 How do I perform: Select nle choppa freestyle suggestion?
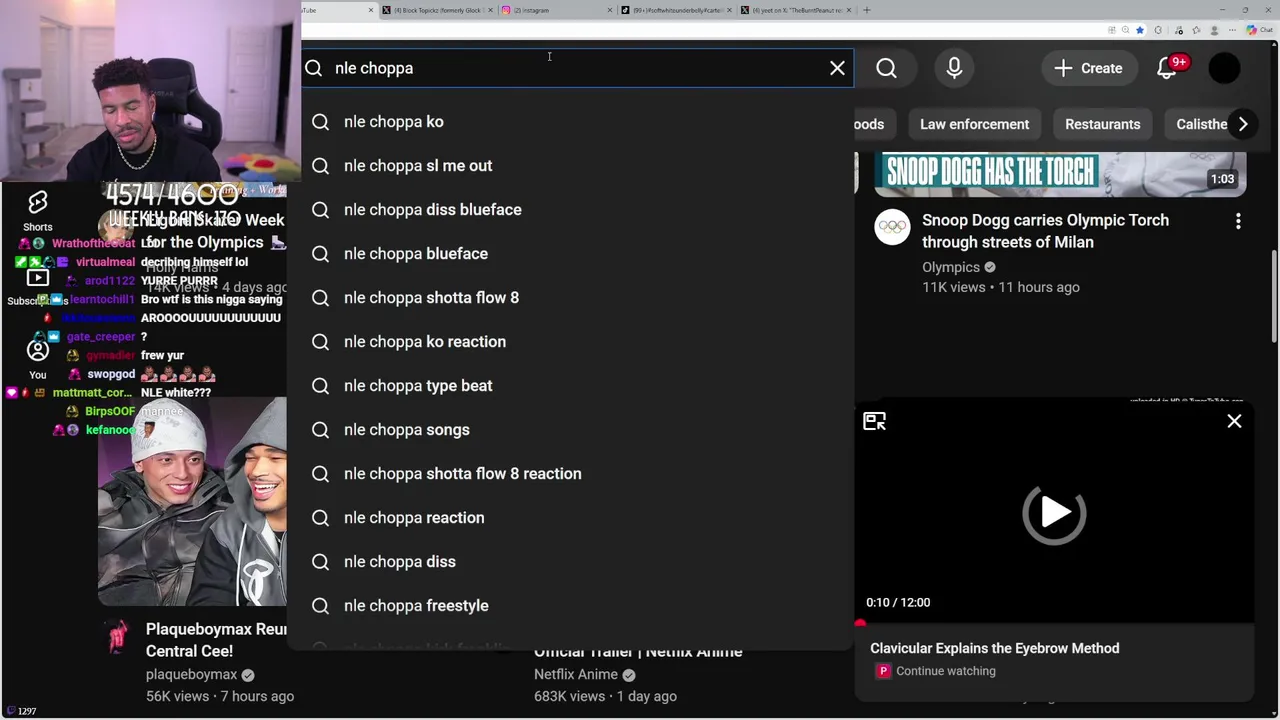pyautogui.click(x=570, y=606)
